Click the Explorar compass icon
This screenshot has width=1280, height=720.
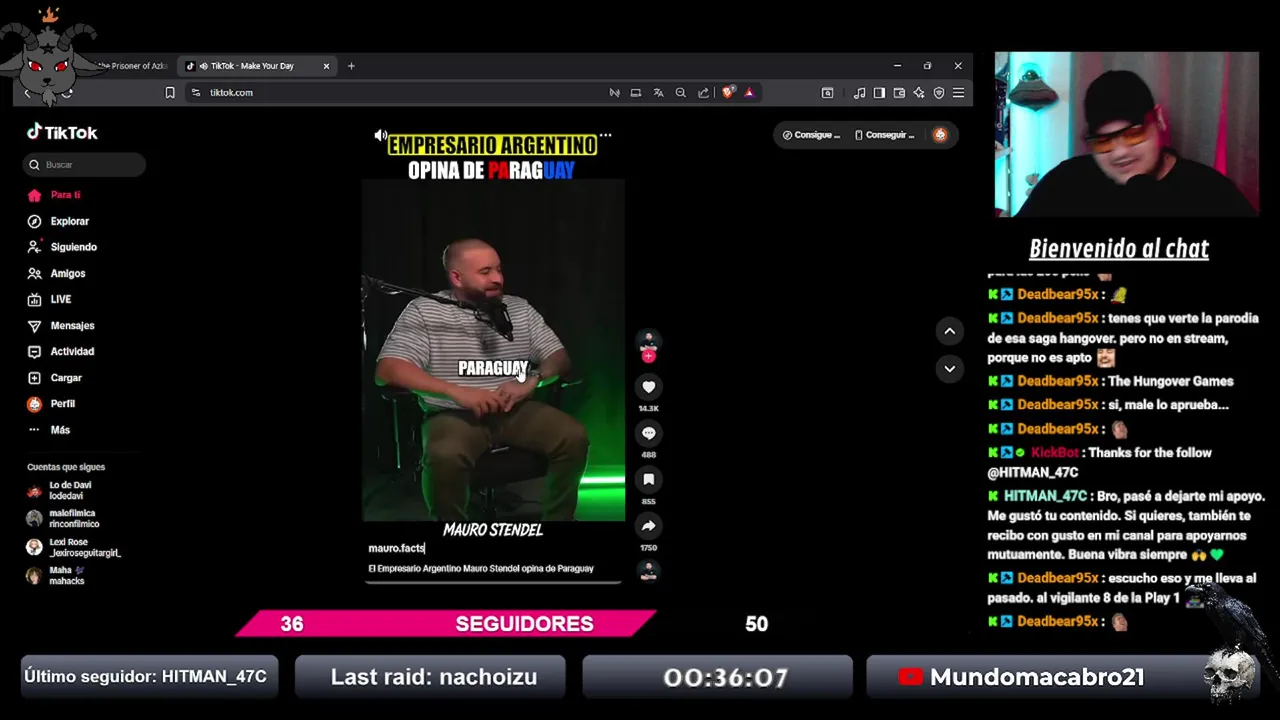(x=34, y=221)
